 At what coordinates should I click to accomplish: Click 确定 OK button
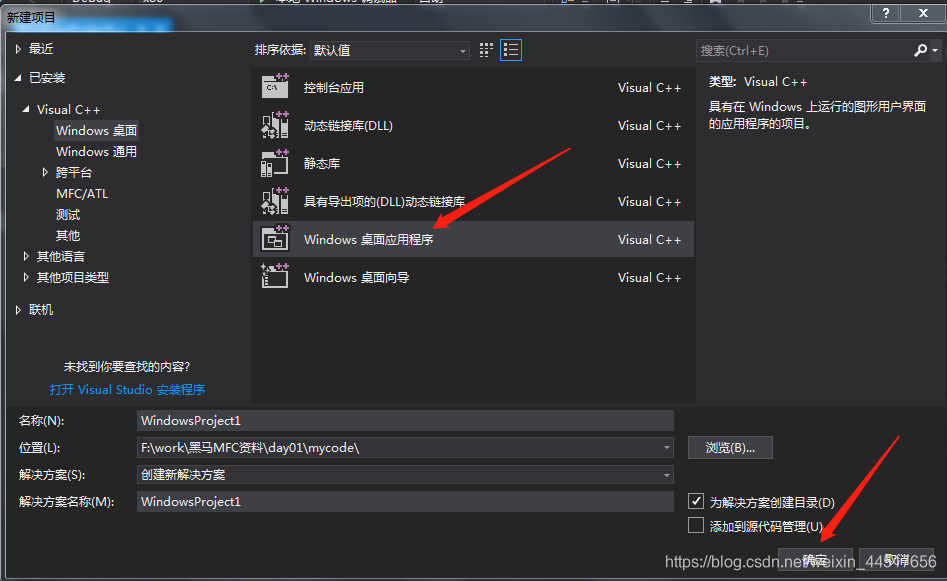tap(815, 560)
